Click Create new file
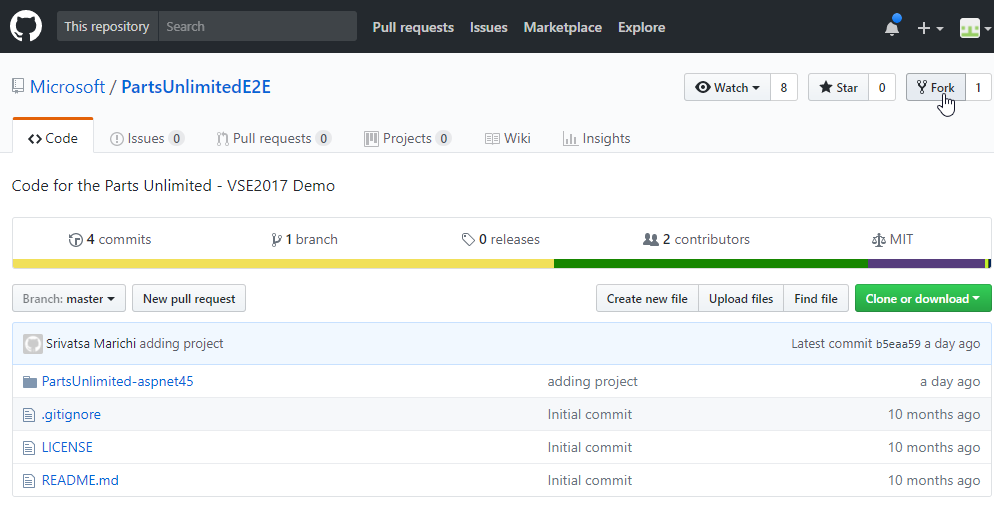The width and height of the screenshot is (994, 506). pos(647,299)
